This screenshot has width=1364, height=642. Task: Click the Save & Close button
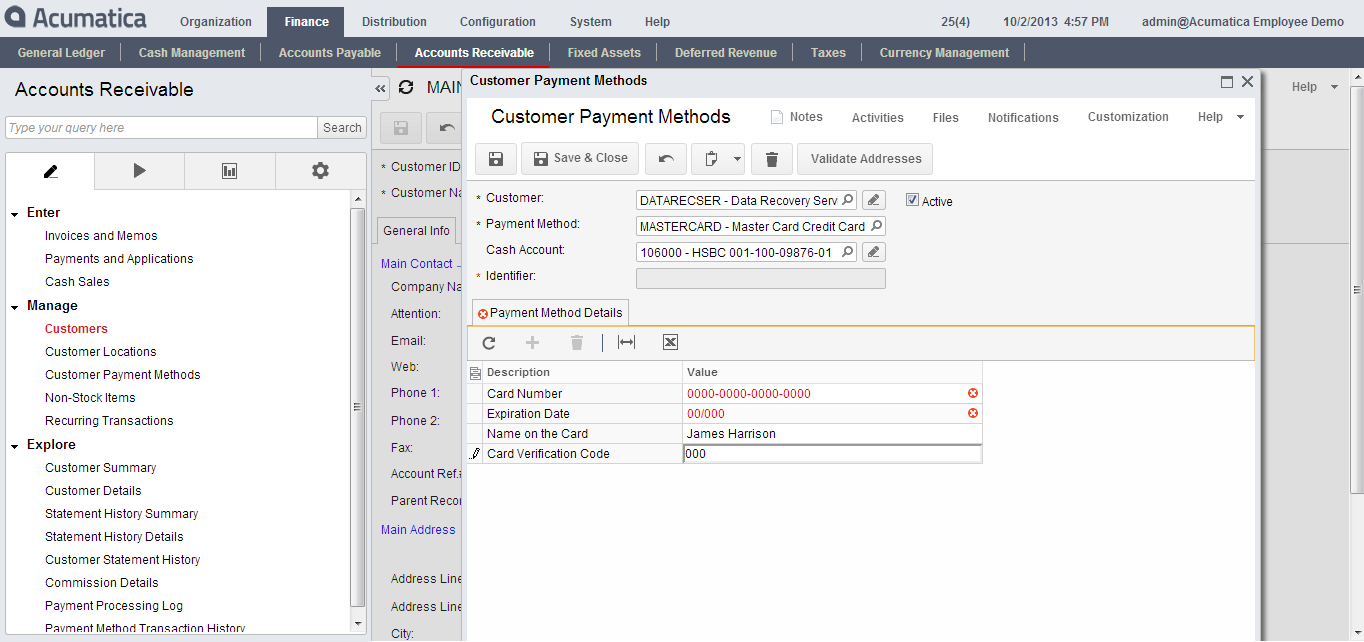(580, 158)
